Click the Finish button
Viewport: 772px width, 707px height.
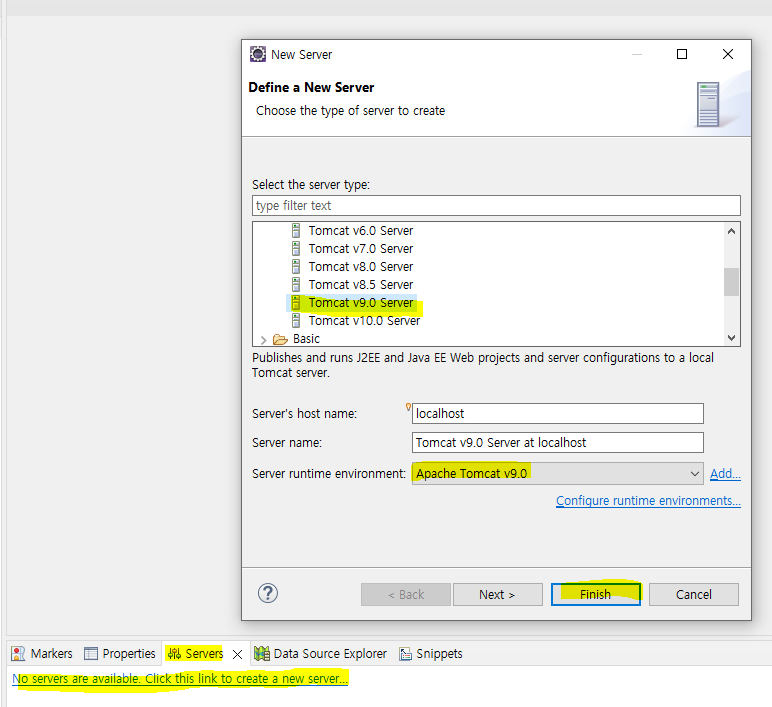[x=595, y=594]
